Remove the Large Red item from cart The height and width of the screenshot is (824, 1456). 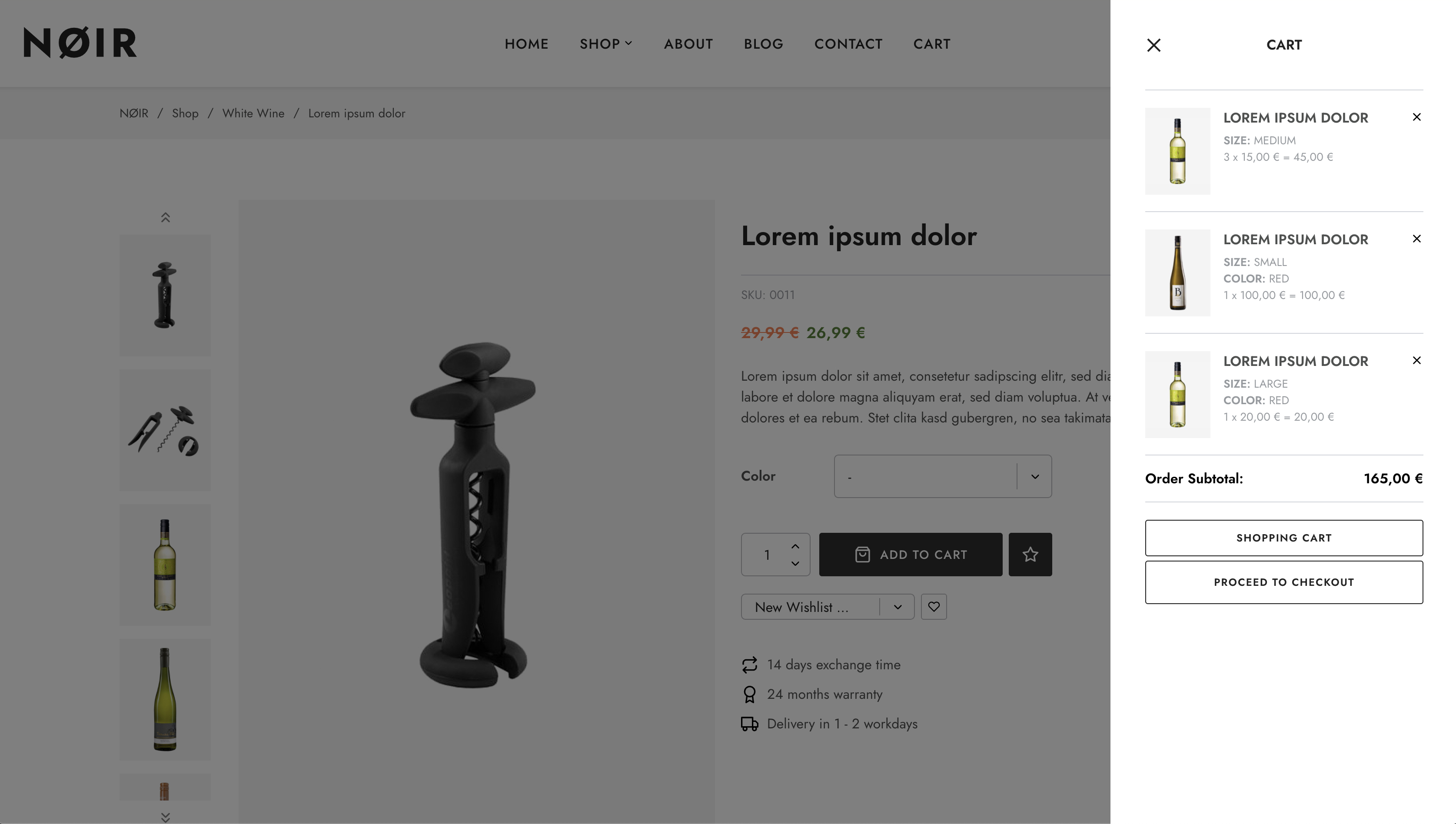(x=1416, y=361)
